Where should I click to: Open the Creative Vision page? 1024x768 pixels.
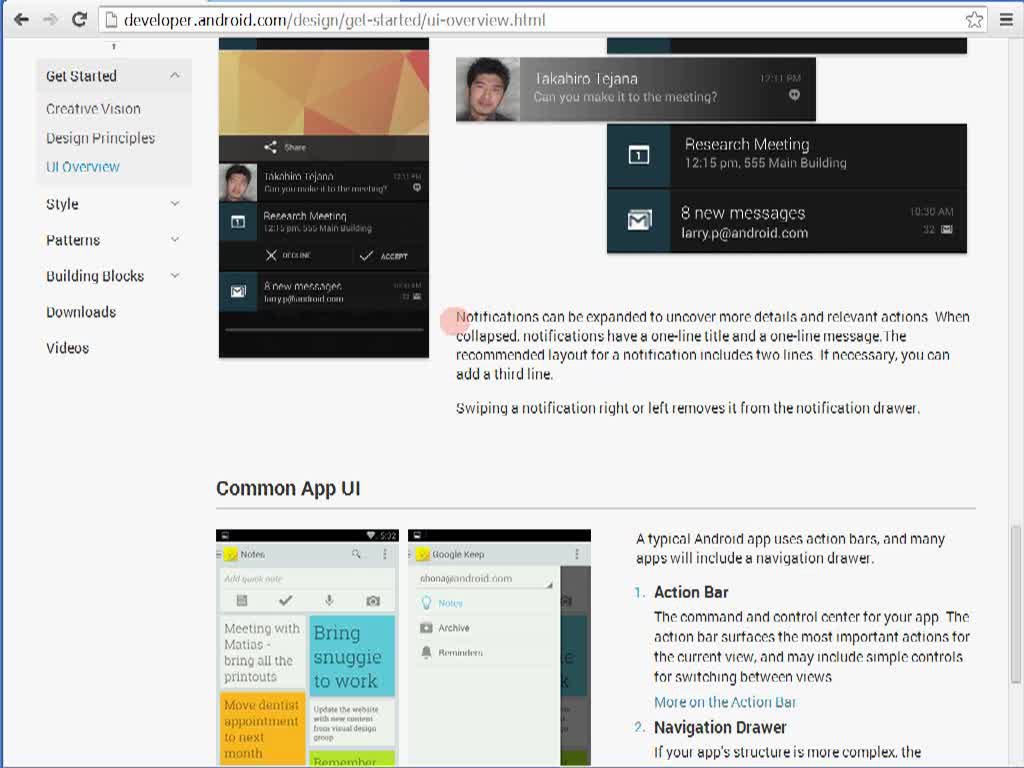pyautogui.click(x=93, y=109)
